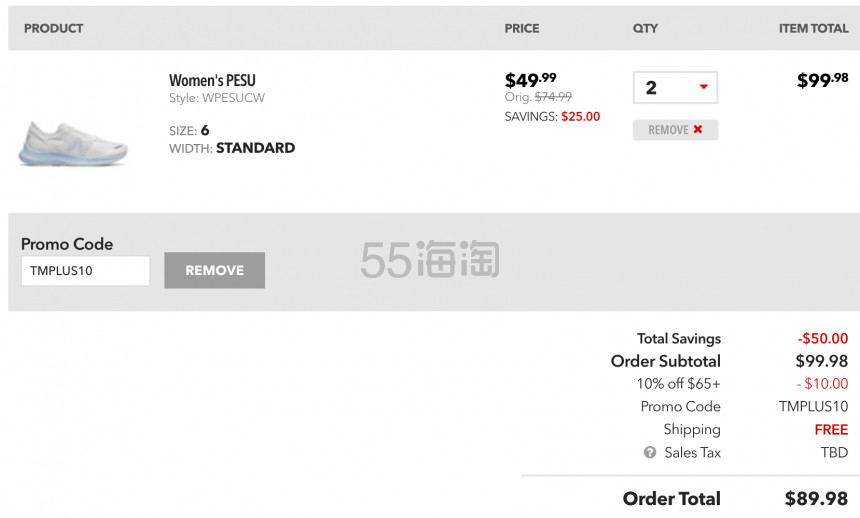The width and height of the screenshot is (860, 518).
Task: Remove the TMPLUS10 promo code
Action: pyautogui.click(x=214, y=270)
